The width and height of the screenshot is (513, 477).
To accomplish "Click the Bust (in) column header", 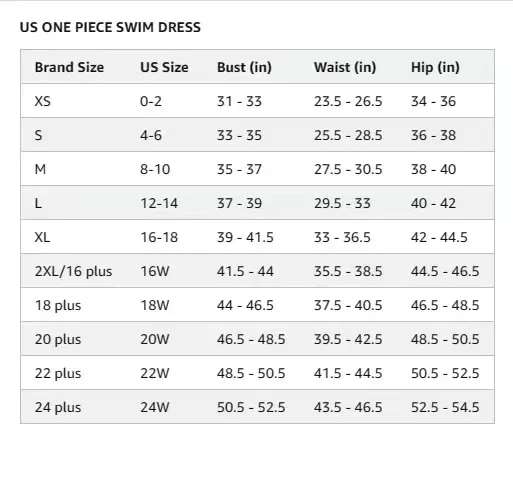I will click(x=244, y=67).
